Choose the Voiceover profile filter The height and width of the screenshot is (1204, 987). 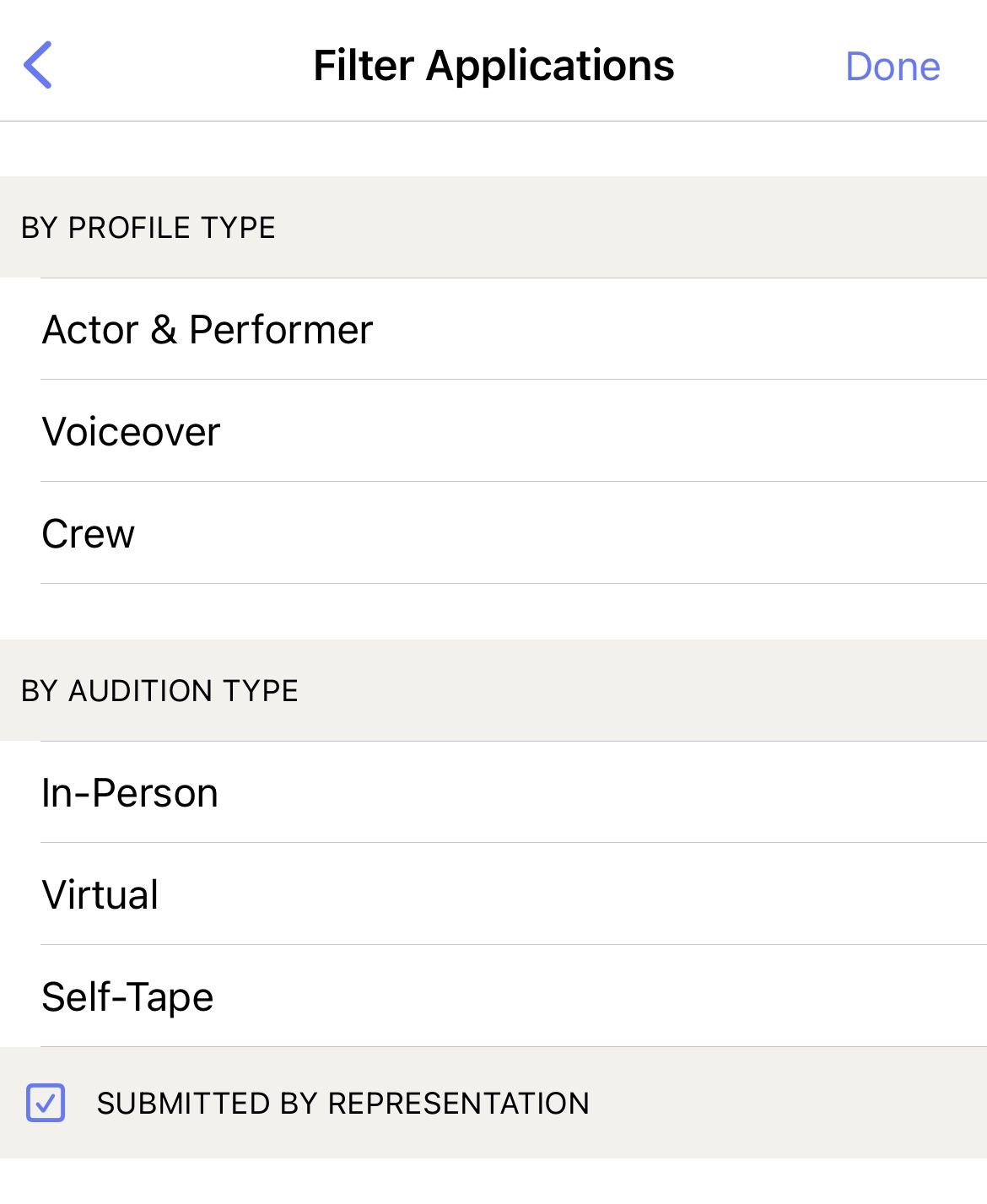point(493,431)
